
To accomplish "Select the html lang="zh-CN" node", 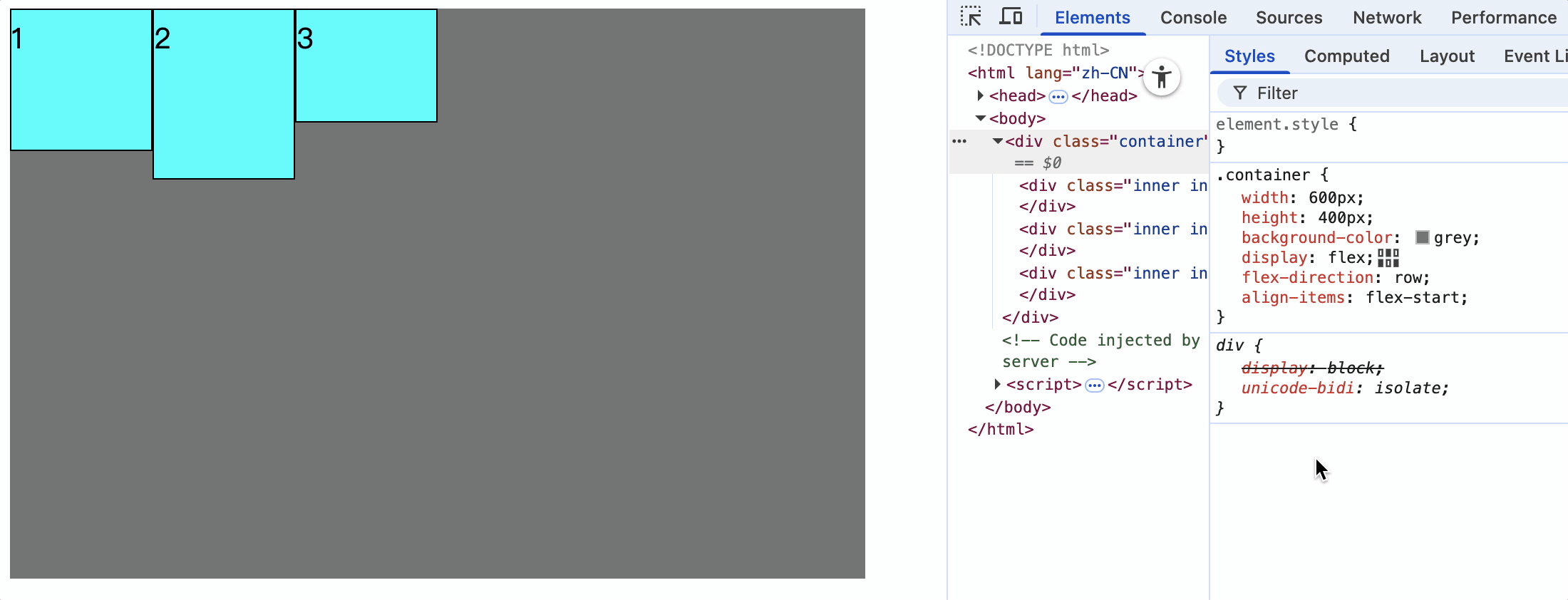I will pos(1055,73).
